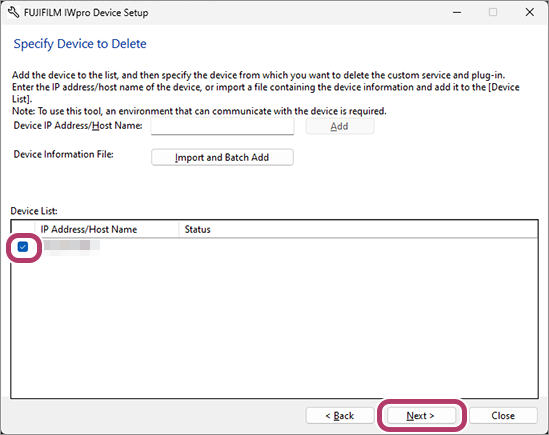Click the maximize window button

(493, 12)
